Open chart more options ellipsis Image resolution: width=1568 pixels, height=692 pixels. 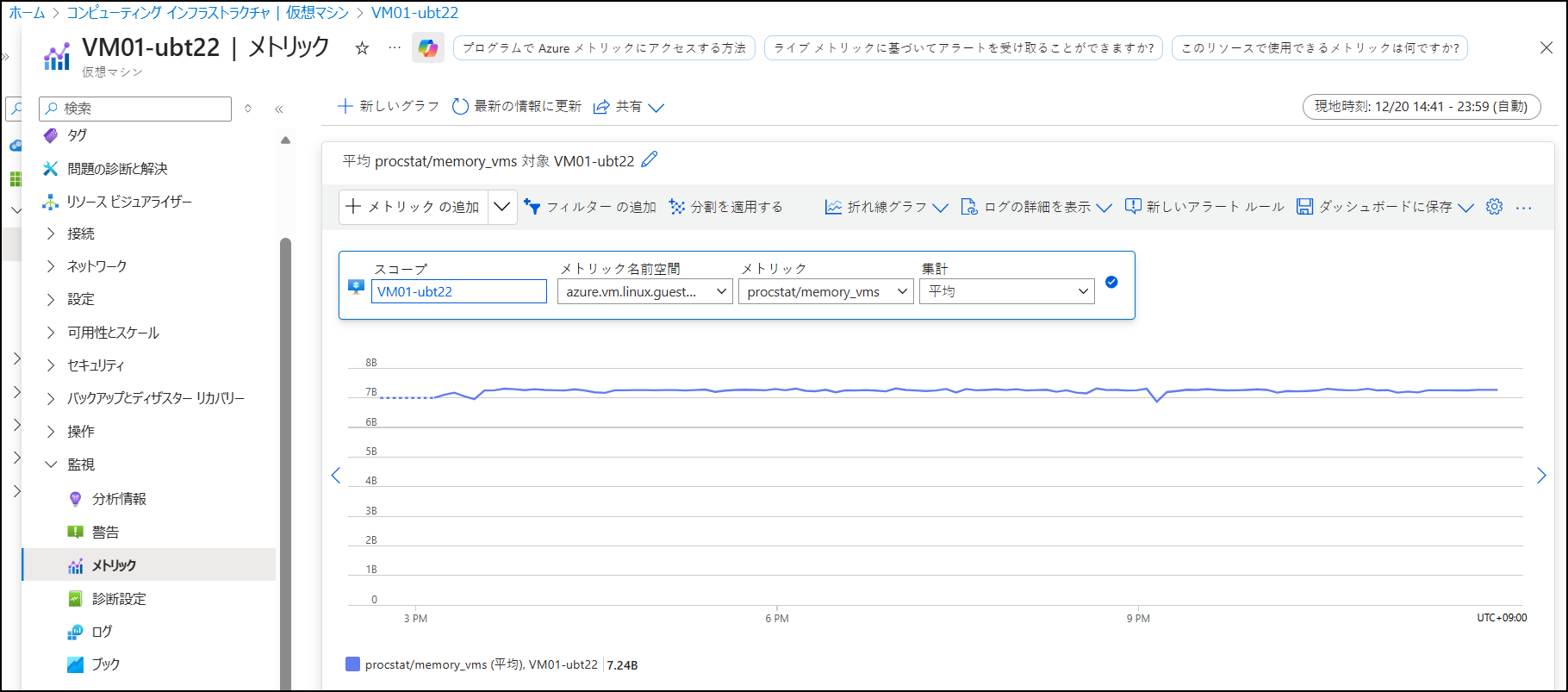(1524, 208)
